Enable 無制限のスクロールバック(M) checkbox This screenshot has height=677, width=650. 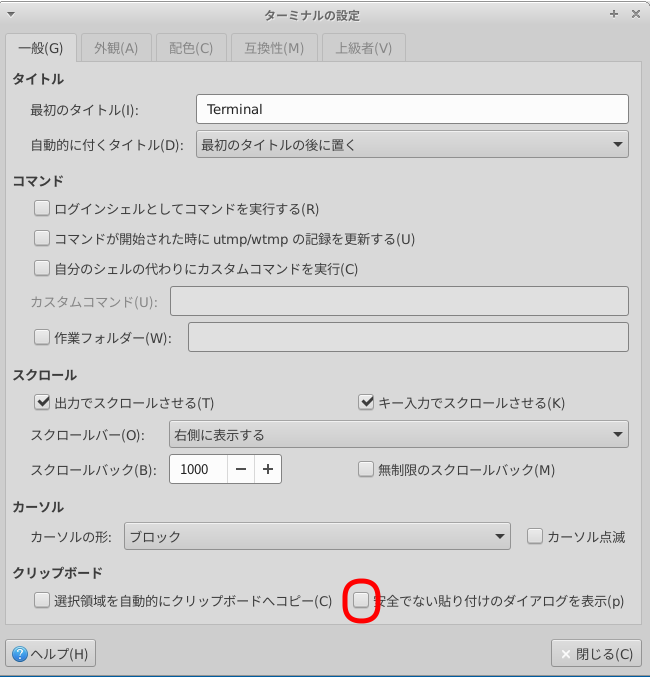[x=366, y=469]
